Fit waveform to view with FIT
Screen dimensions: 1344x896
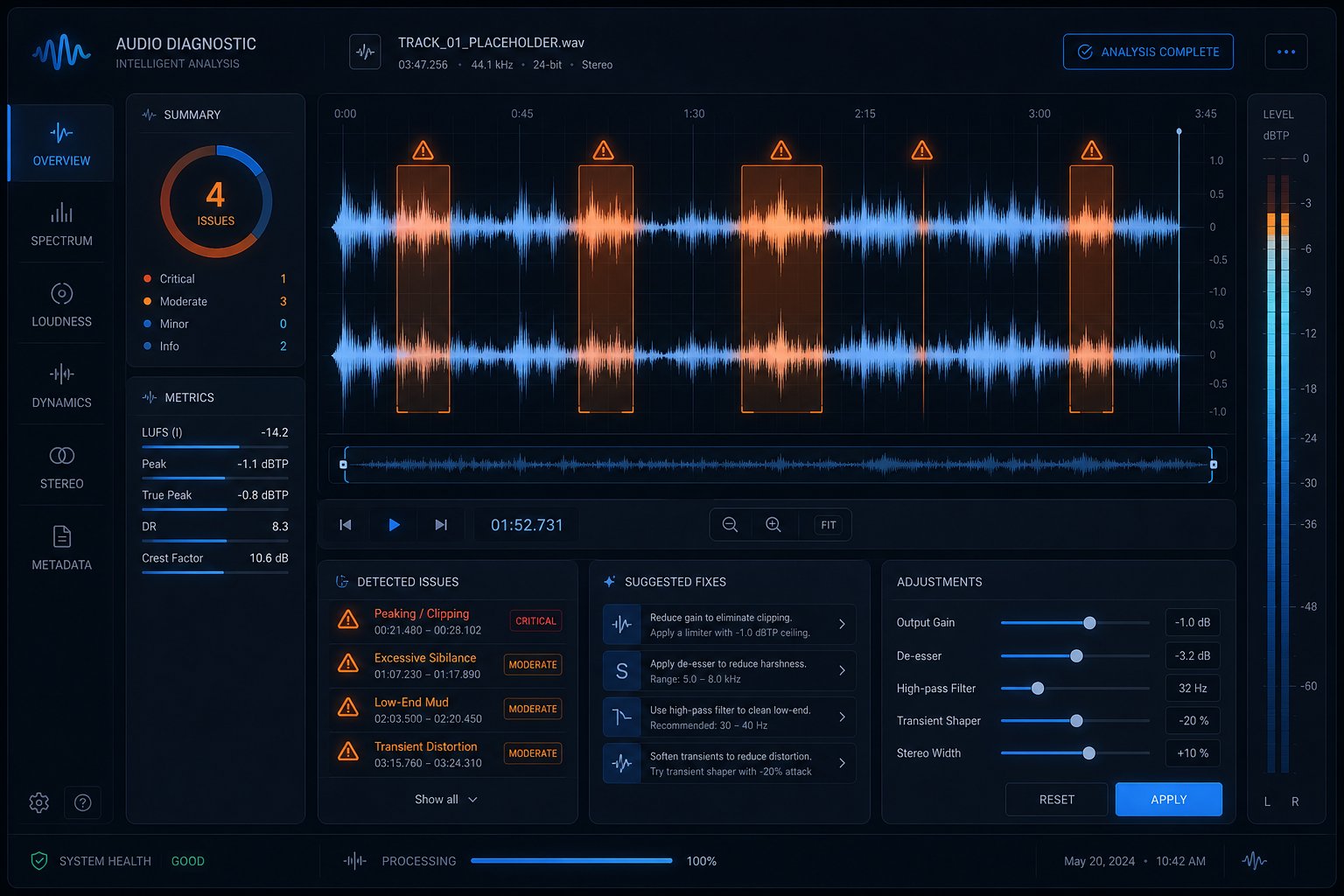coord(829,525)
